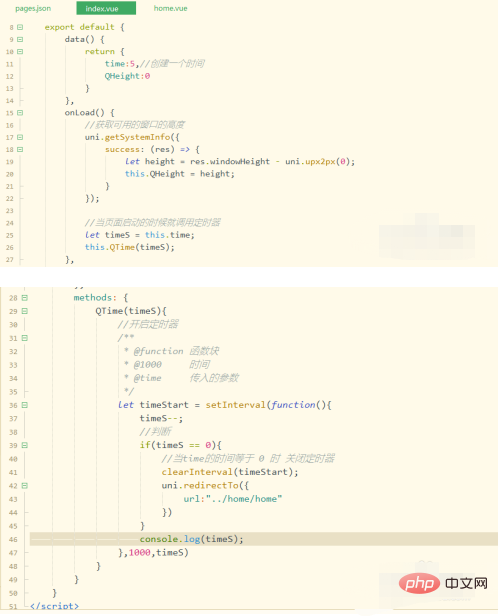Toggle fold marker for return block line 10

(20, 51)
